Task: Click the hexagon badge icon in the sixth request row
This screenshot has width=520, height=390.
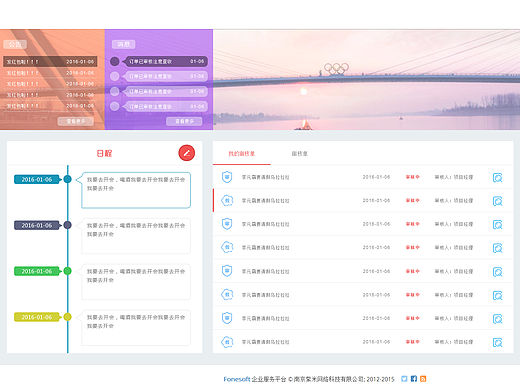Action: pos(227,294)
